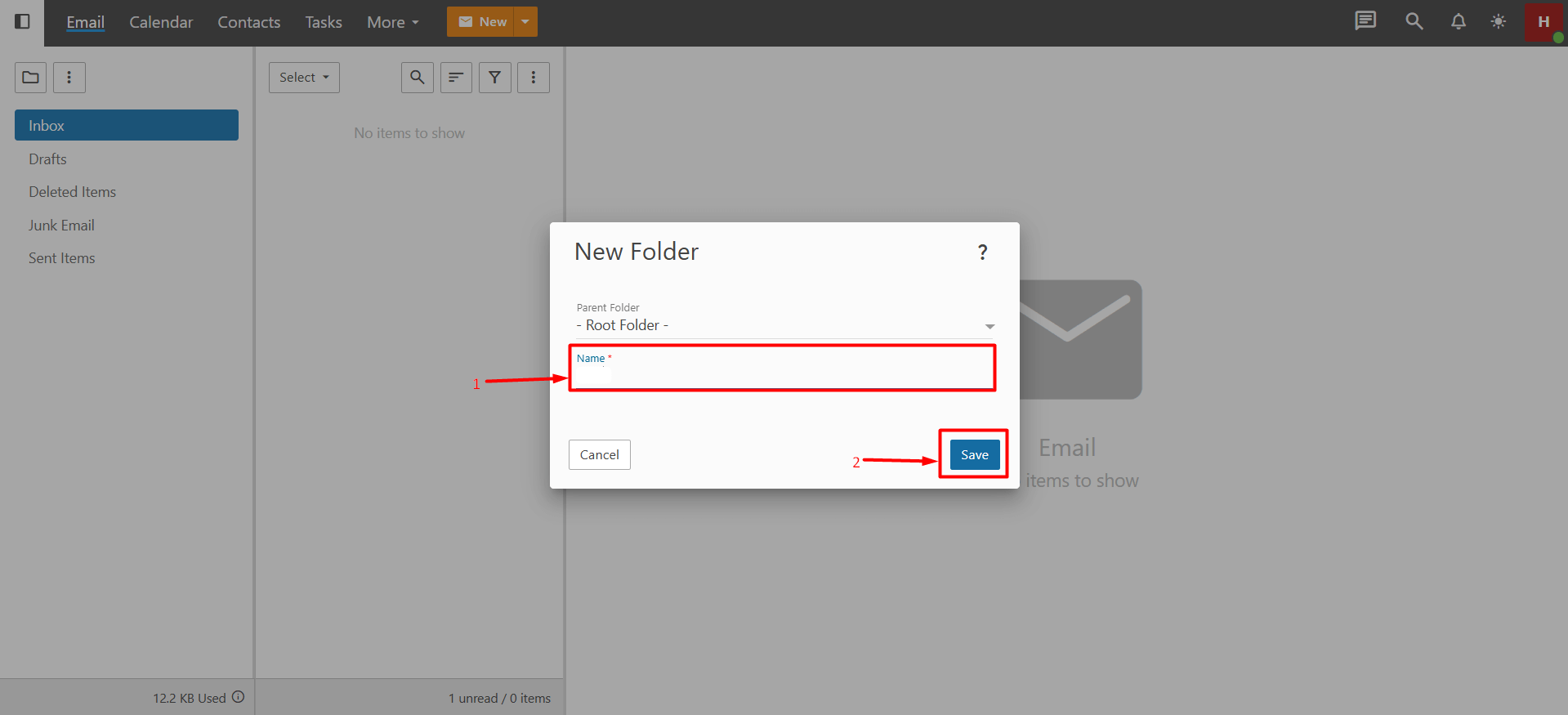Toggle the sidebar panel icon

[22, 21]
